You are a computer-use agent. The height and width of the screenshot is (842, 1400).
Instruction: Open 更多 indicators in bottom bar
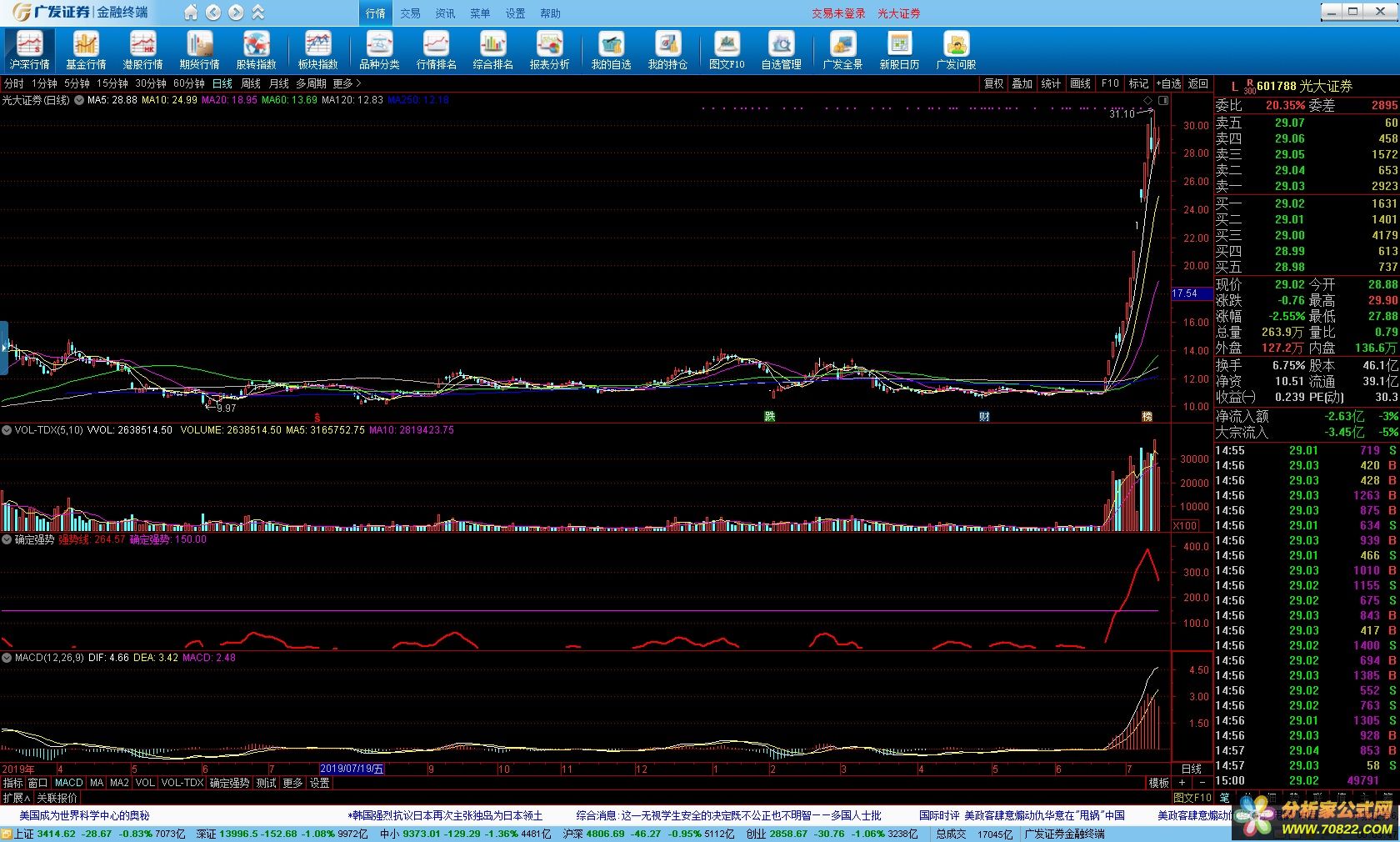(x=292, y=783)
